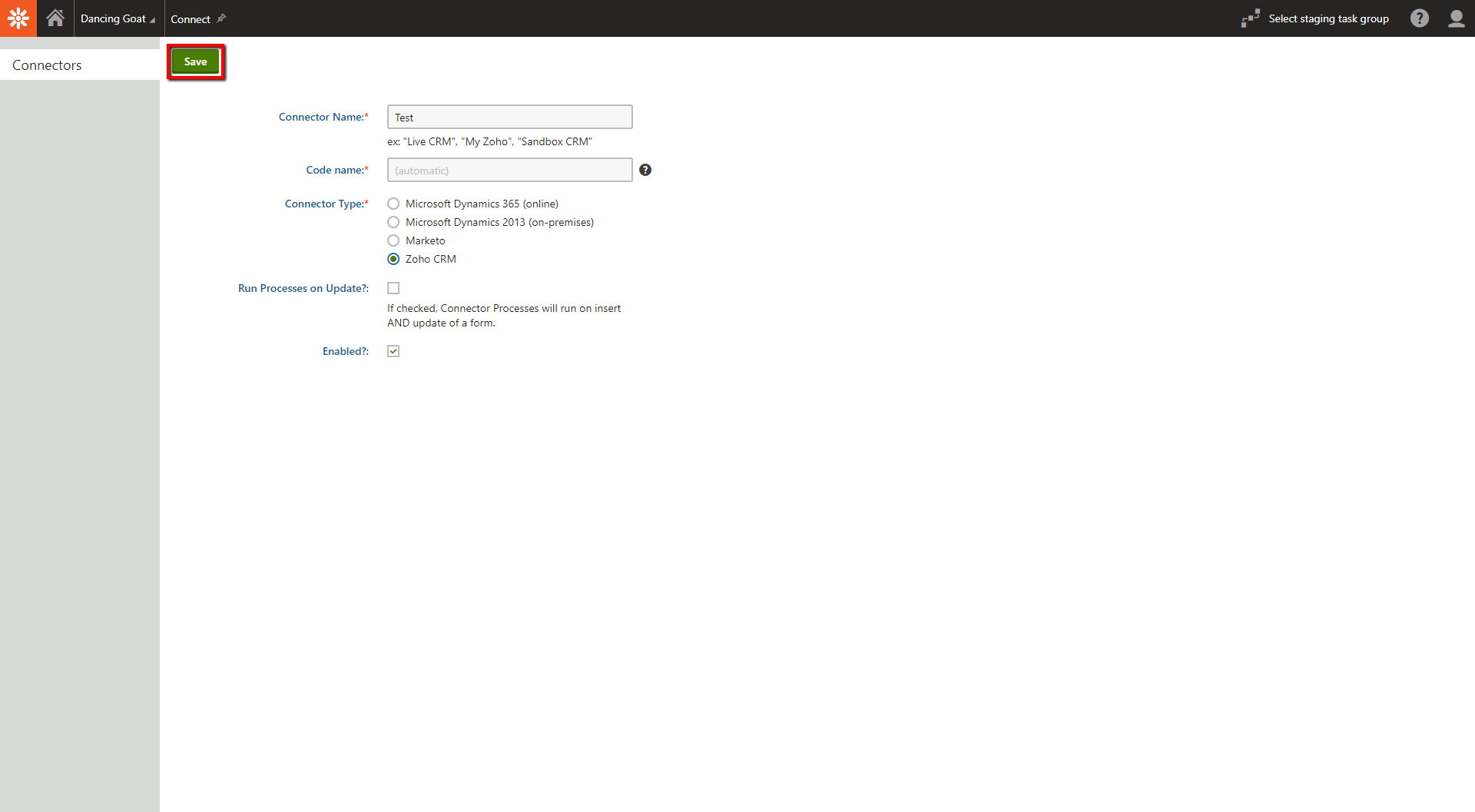The width and height of the screenshot is (1475, 812).
Task: Click the Run Processes on Update label
Action: click(x=303, y=288)
